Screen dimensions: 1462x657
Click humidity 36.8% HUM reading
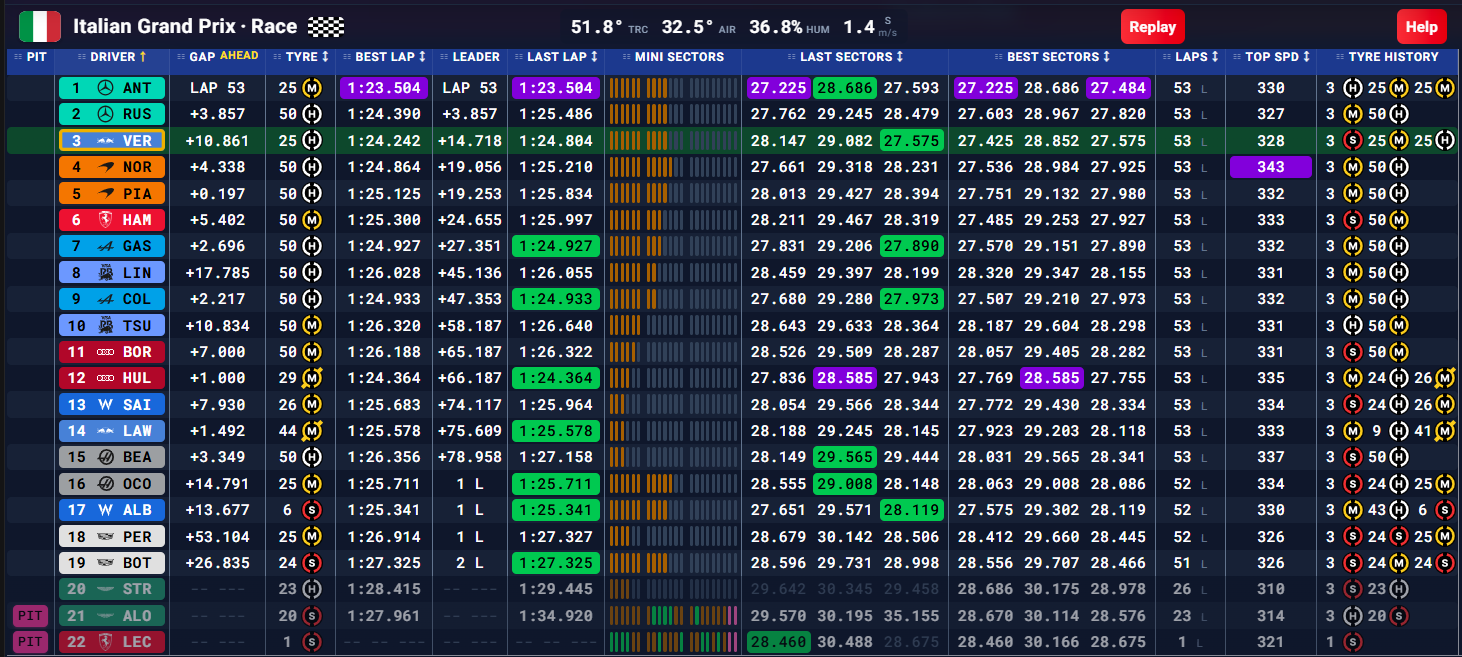pyautogui.click(x=790, y=27)
